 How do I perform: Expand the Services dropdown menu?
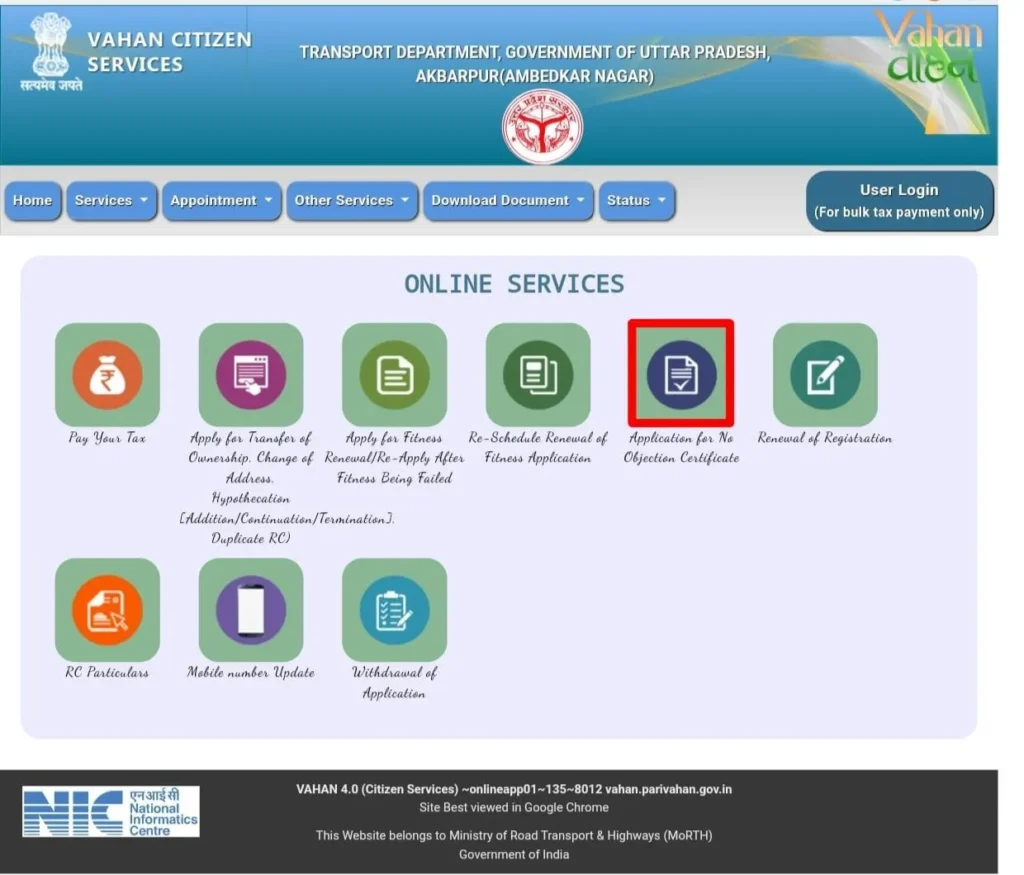tap(111, 200)
